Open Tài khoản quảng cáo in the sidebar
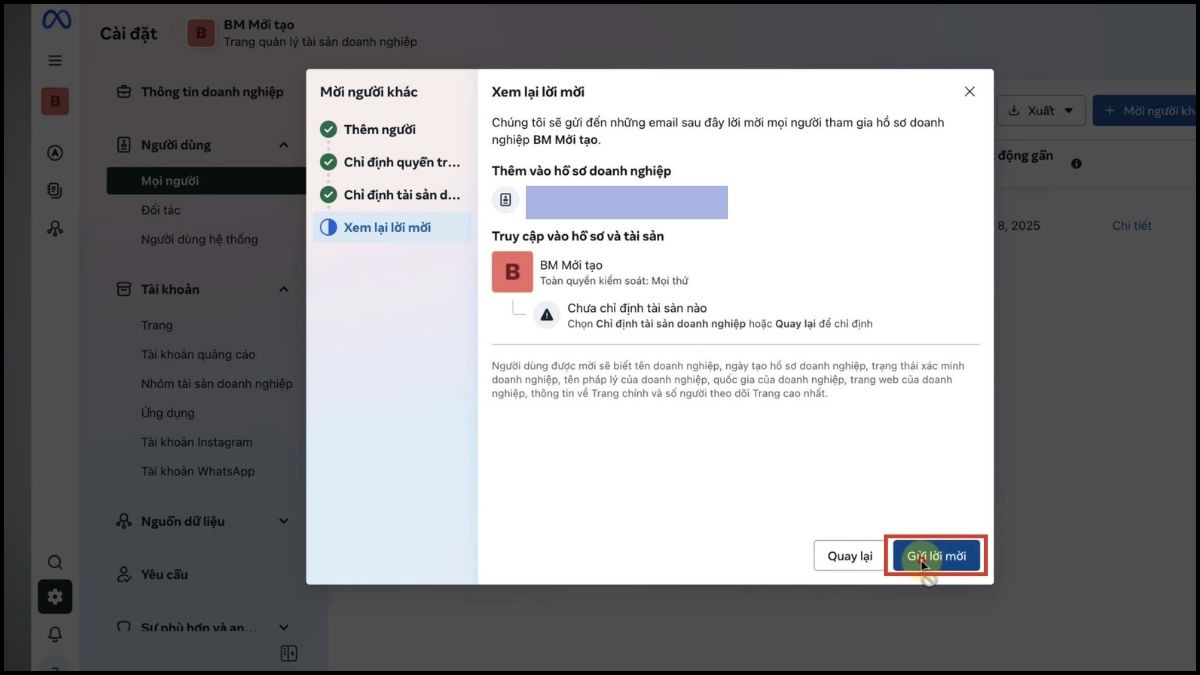Screen dimensions: 1200x675 (x=198, y=354)
